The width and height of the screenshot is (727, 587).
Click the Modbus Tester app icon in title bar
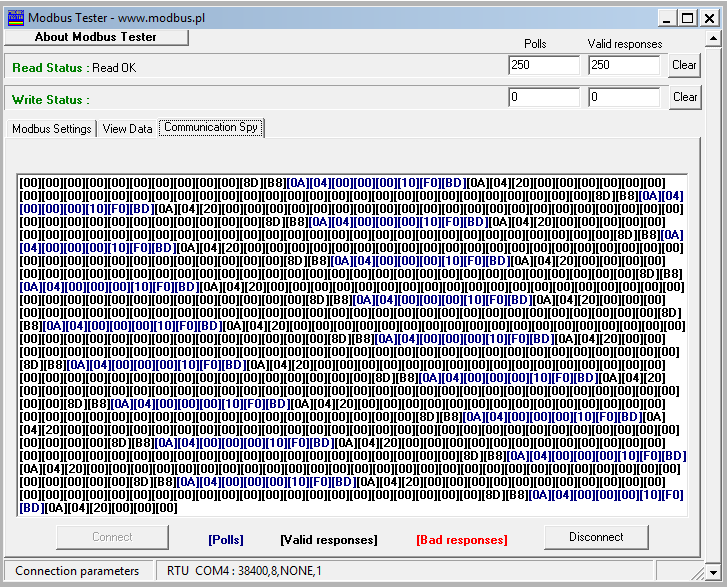coord(16,18)
